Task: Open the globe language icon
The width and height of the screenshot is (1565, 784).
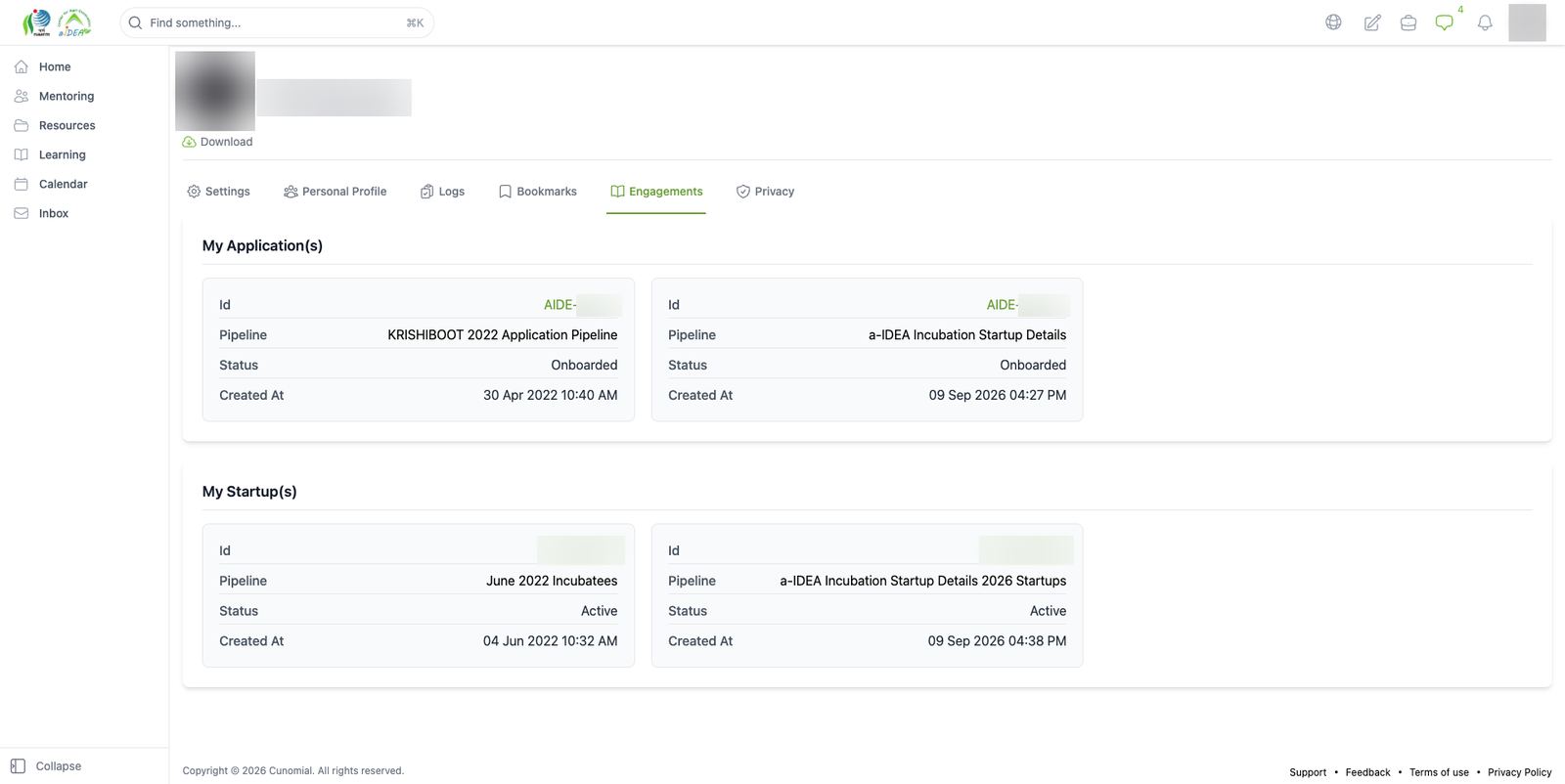Action: [x=1333, y=22]
